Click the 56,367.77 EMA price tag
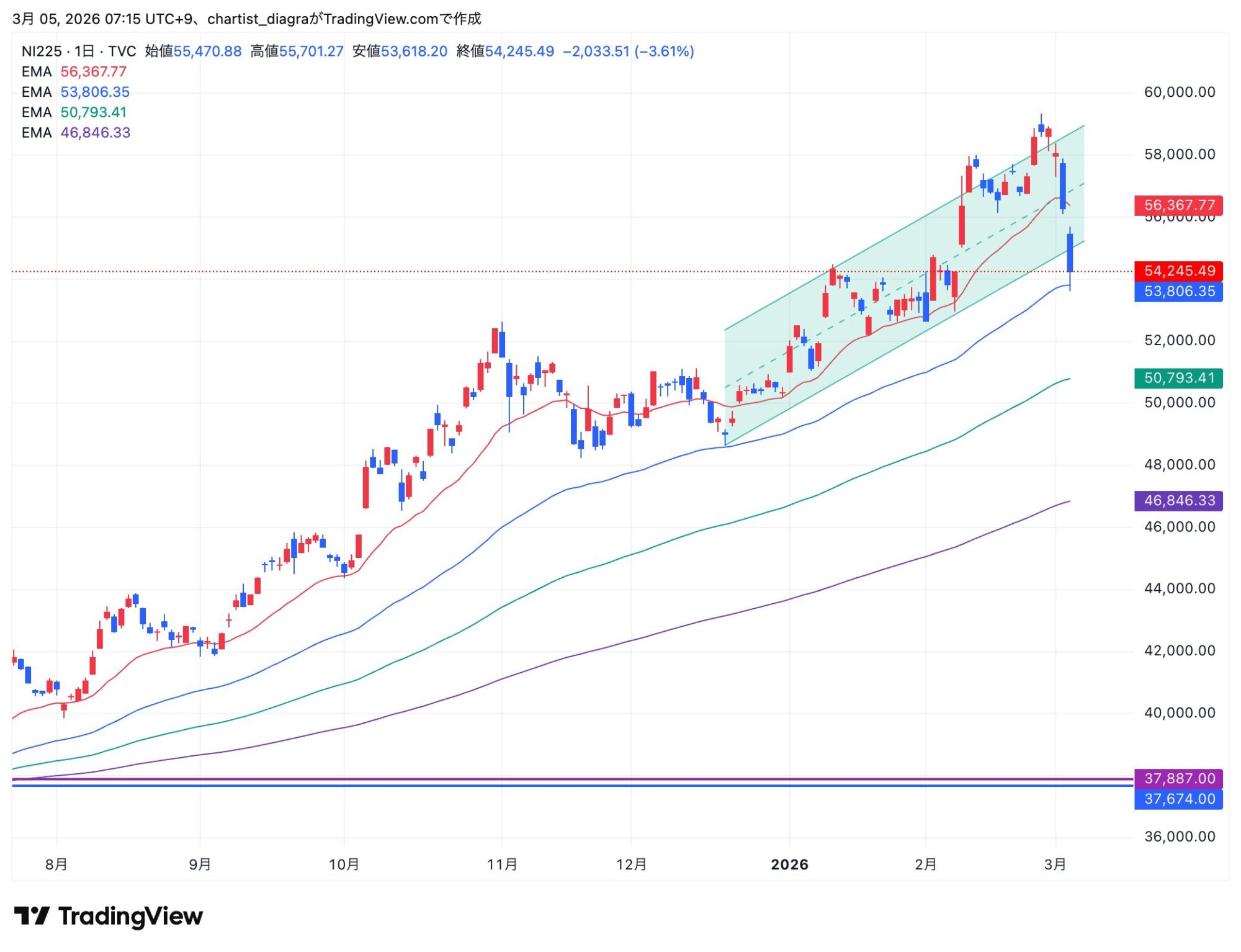 click(1178, 205)
